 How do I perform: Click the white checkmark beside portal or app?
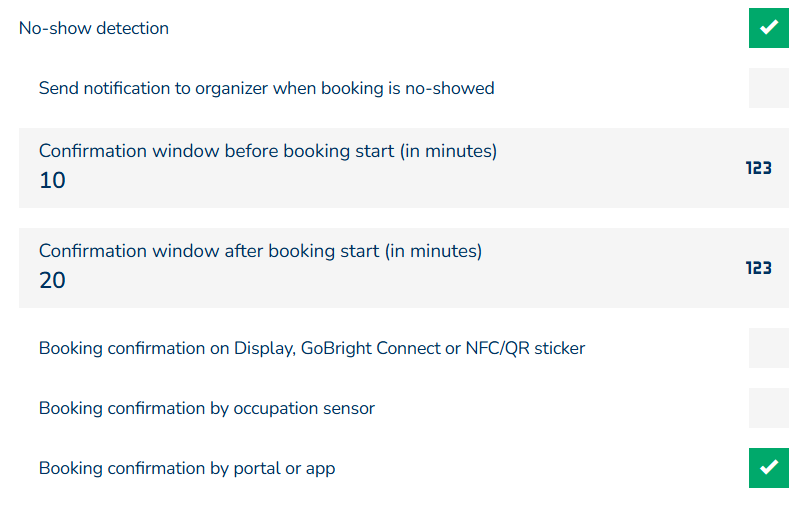tap(768, 468)
